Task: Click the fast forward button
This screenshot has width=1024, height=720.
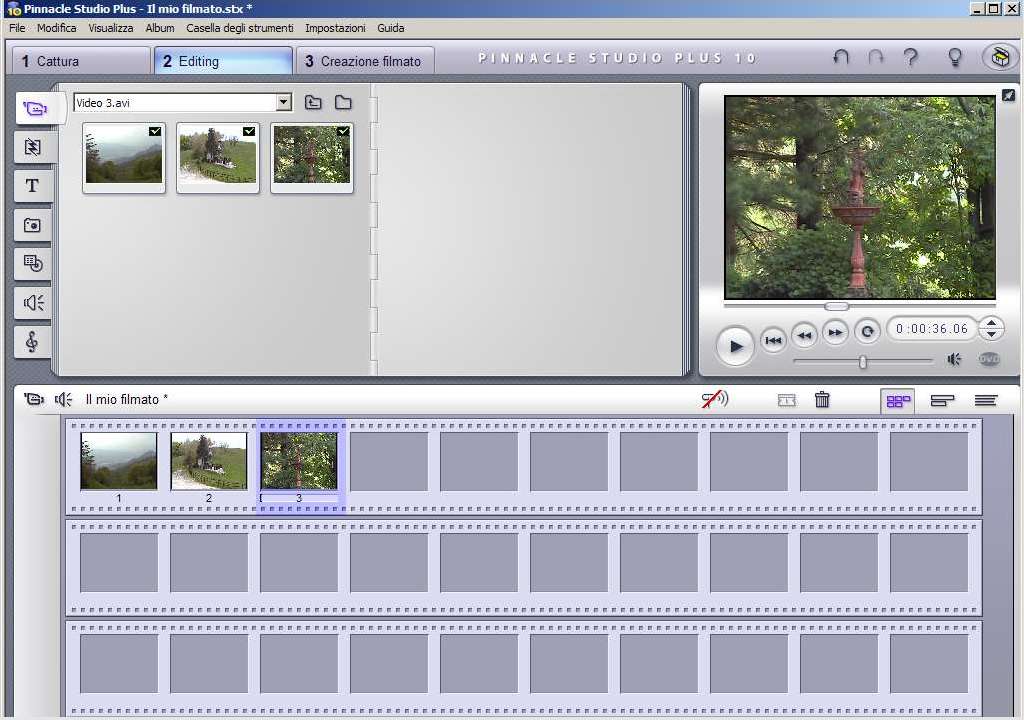Action: point(835,332)
